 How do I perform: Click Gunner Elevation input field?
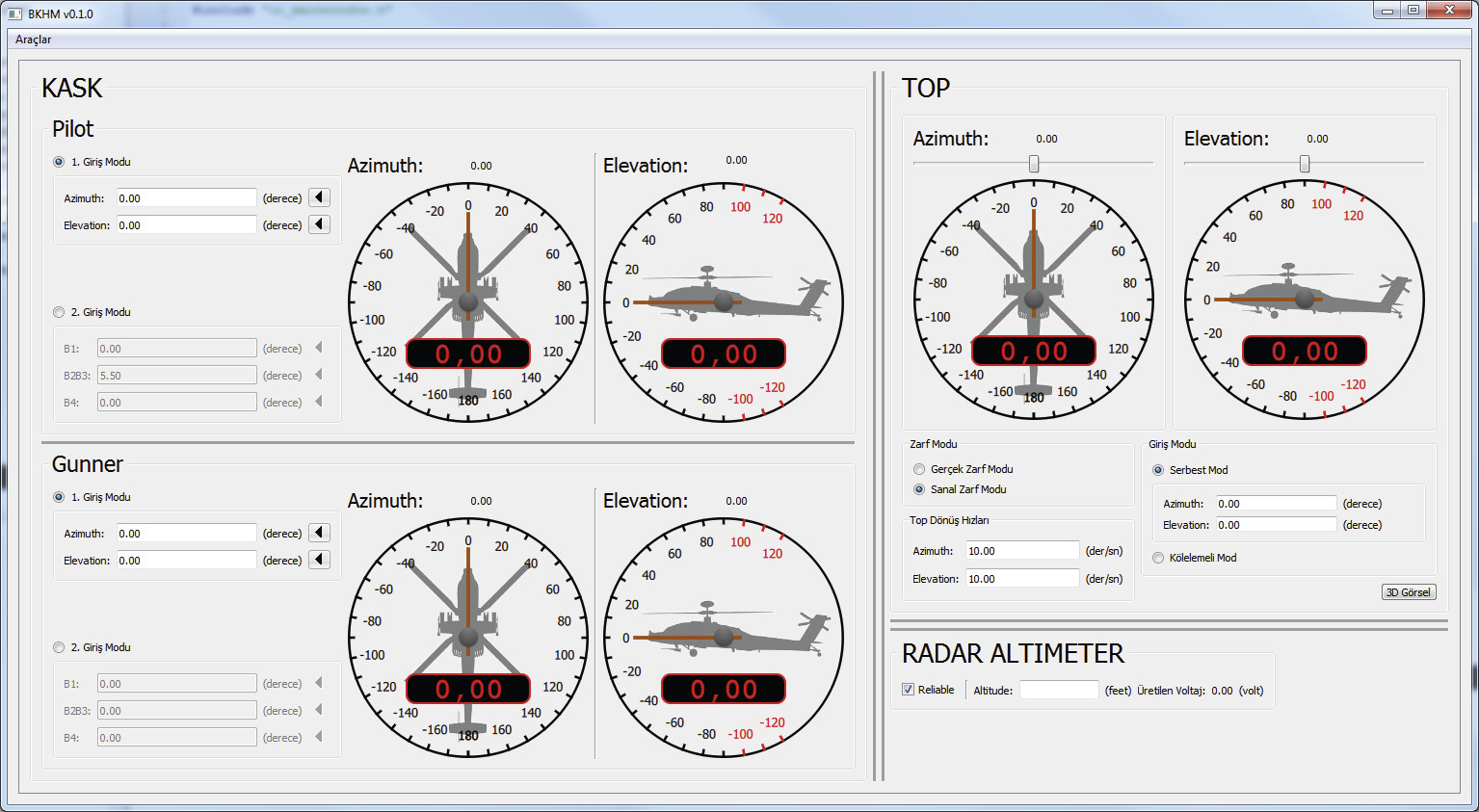[187, 560]
